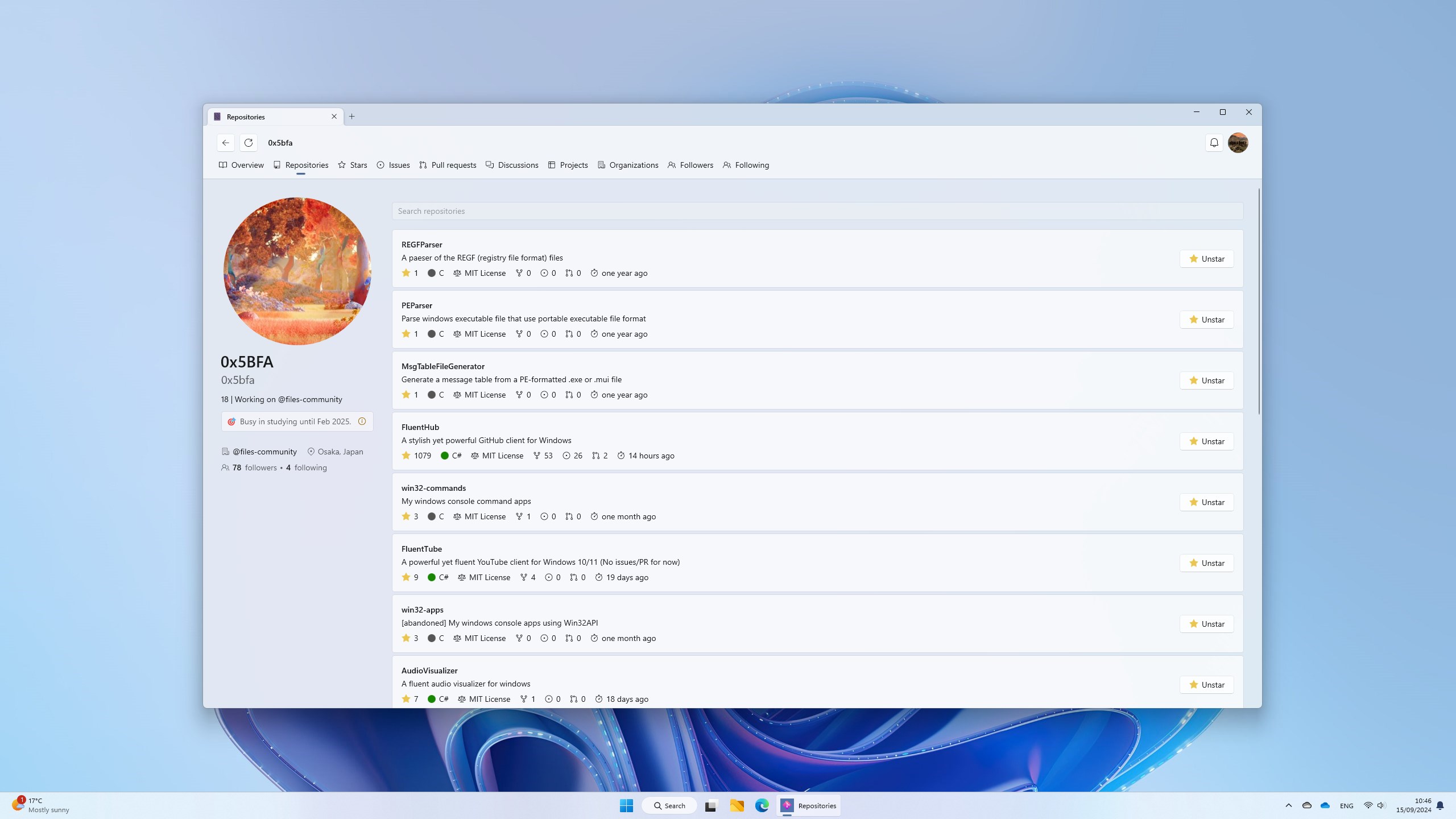Open the @files-community organization link

pos(264,452)
